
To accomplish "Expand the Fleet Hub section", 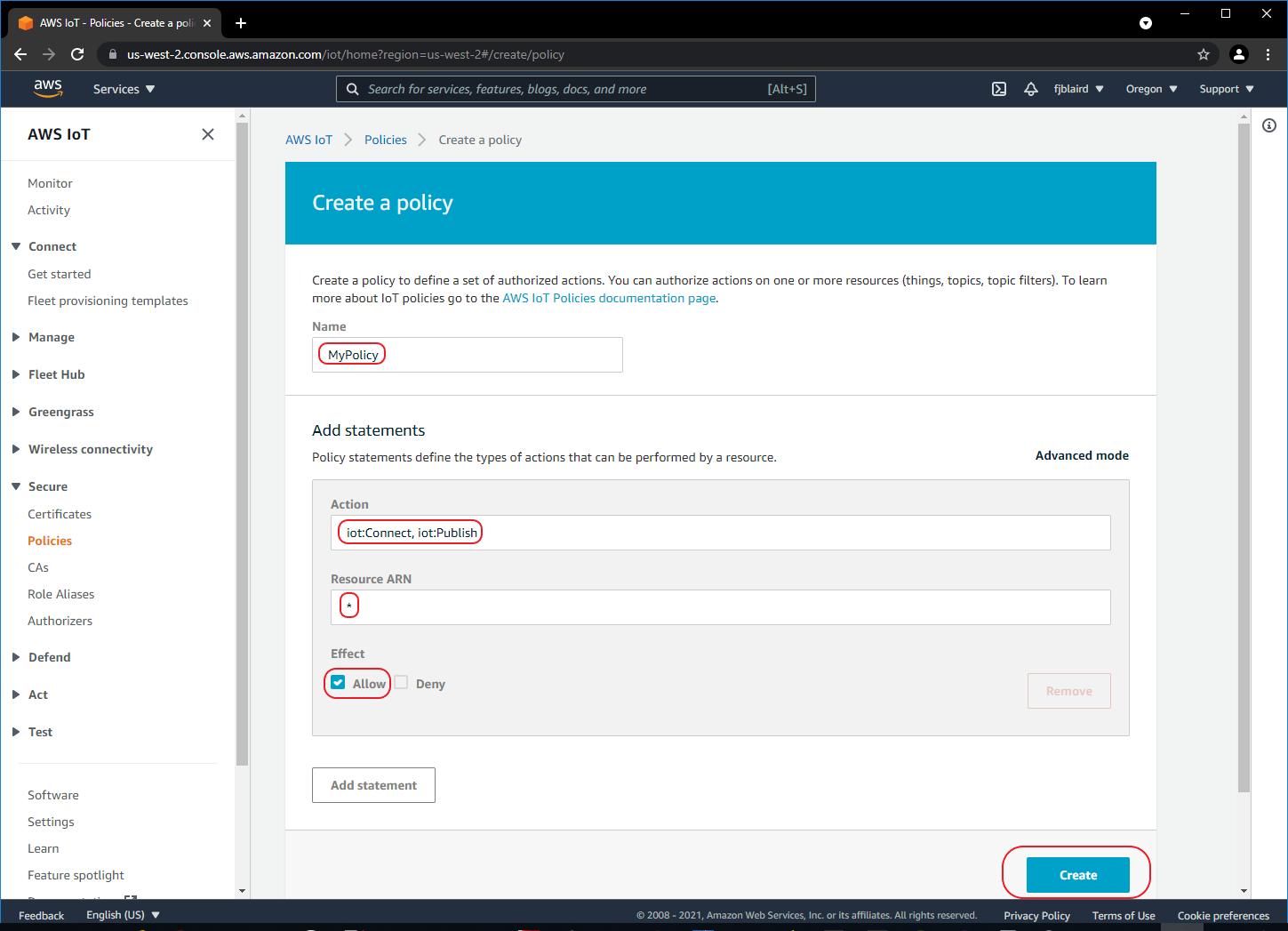I will [16, 374].
